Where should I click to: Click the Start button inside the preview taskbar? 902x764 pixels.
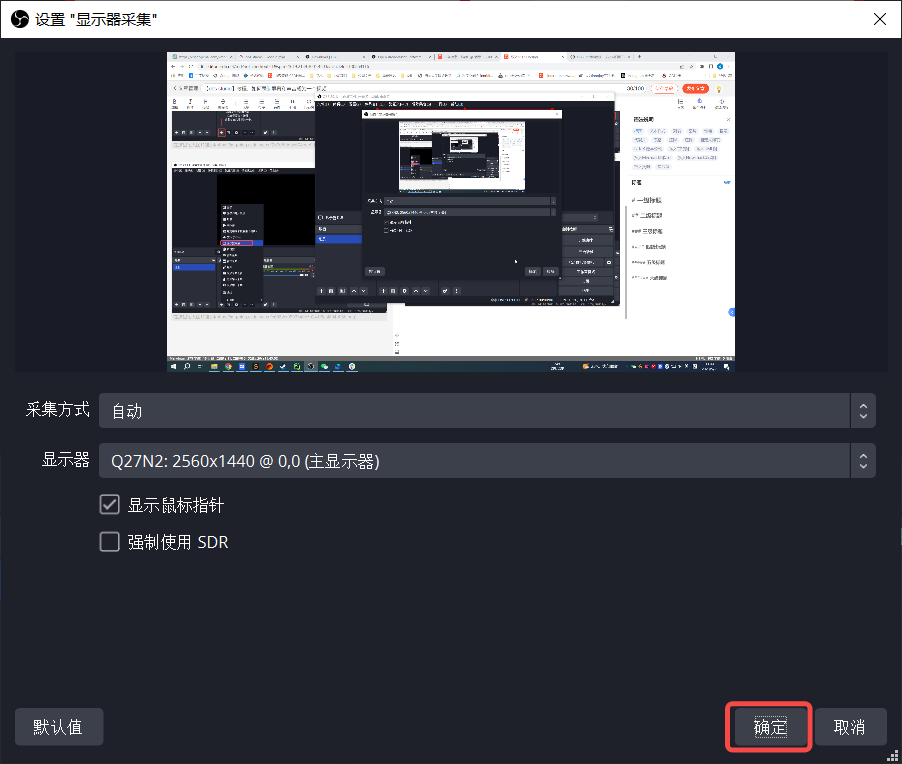173,366
